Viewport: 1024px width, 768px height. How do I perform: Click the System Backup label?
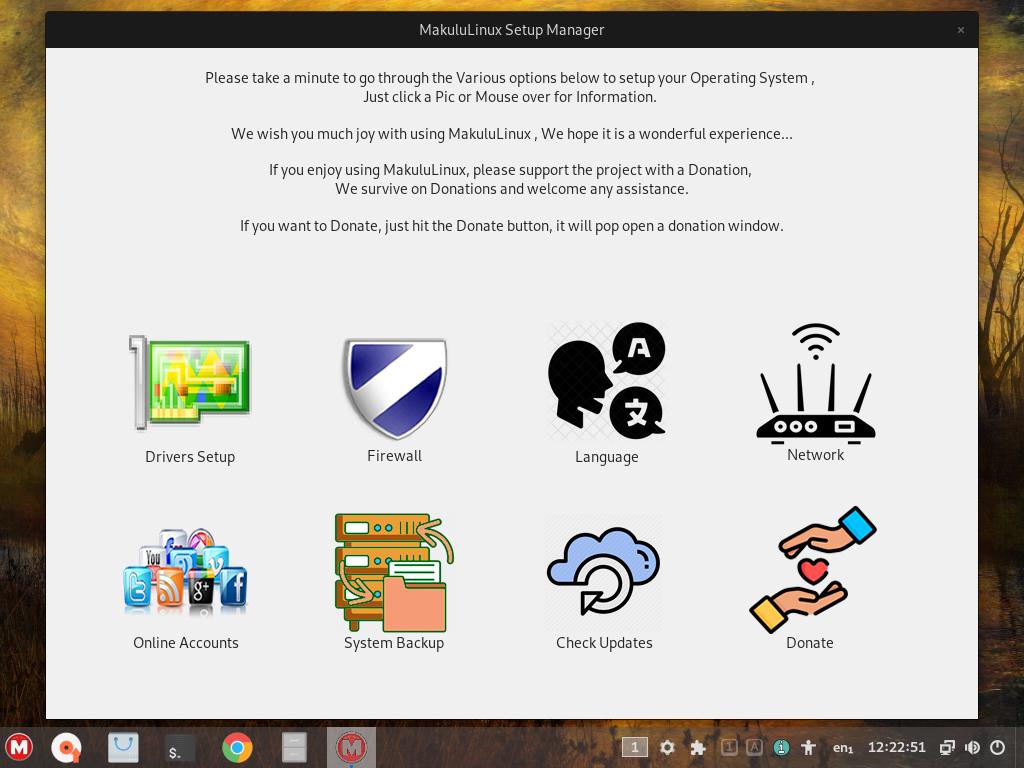[x=394, y=643]
